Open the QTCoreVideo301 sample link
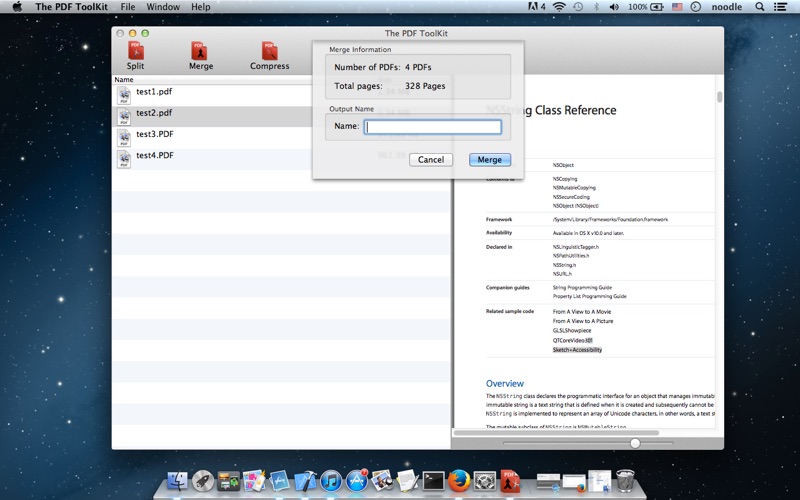The image size is (800, 500). 572,340
